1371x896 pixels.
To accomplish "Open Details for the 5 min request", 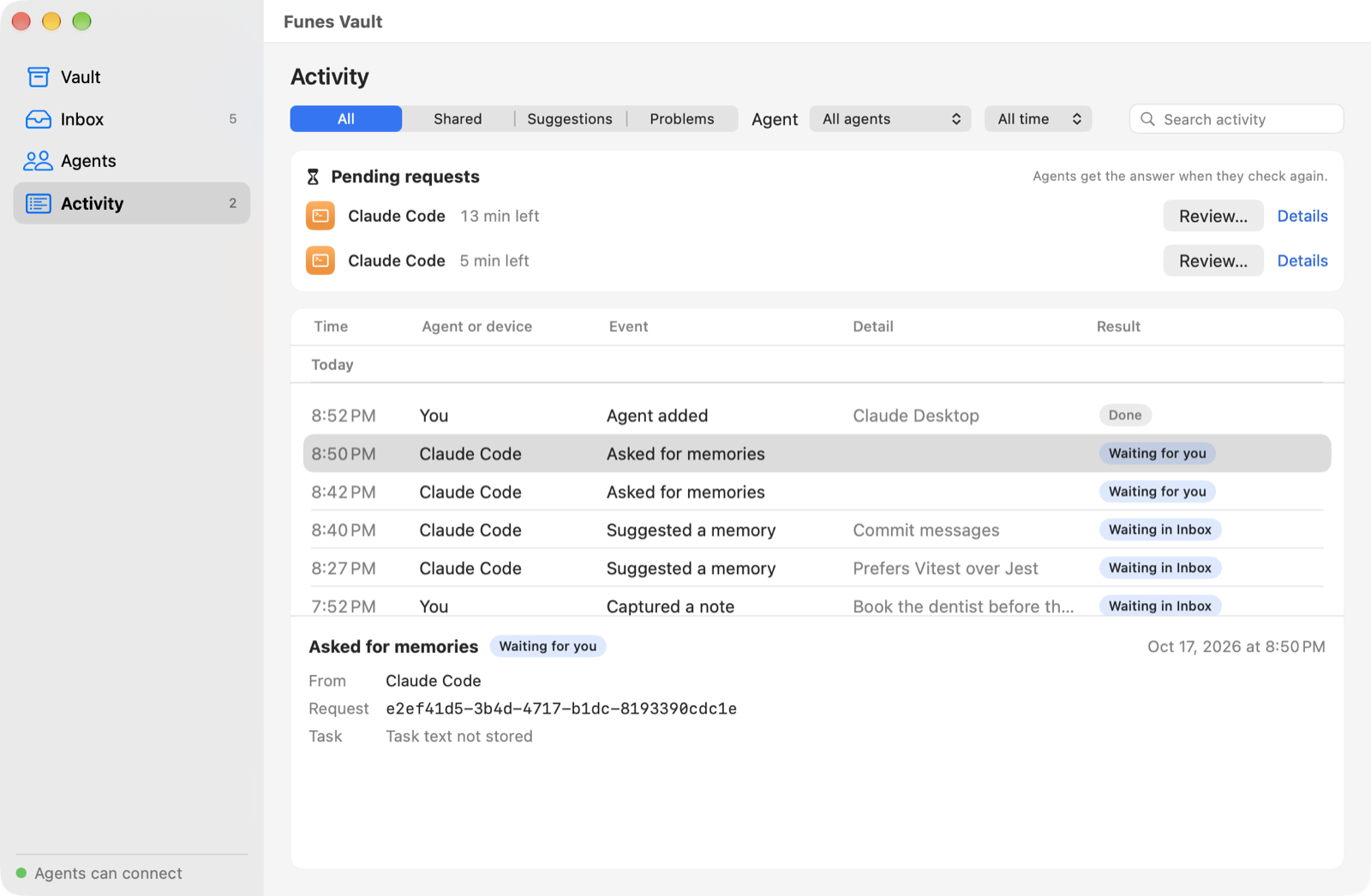I will click(1302, 260).
